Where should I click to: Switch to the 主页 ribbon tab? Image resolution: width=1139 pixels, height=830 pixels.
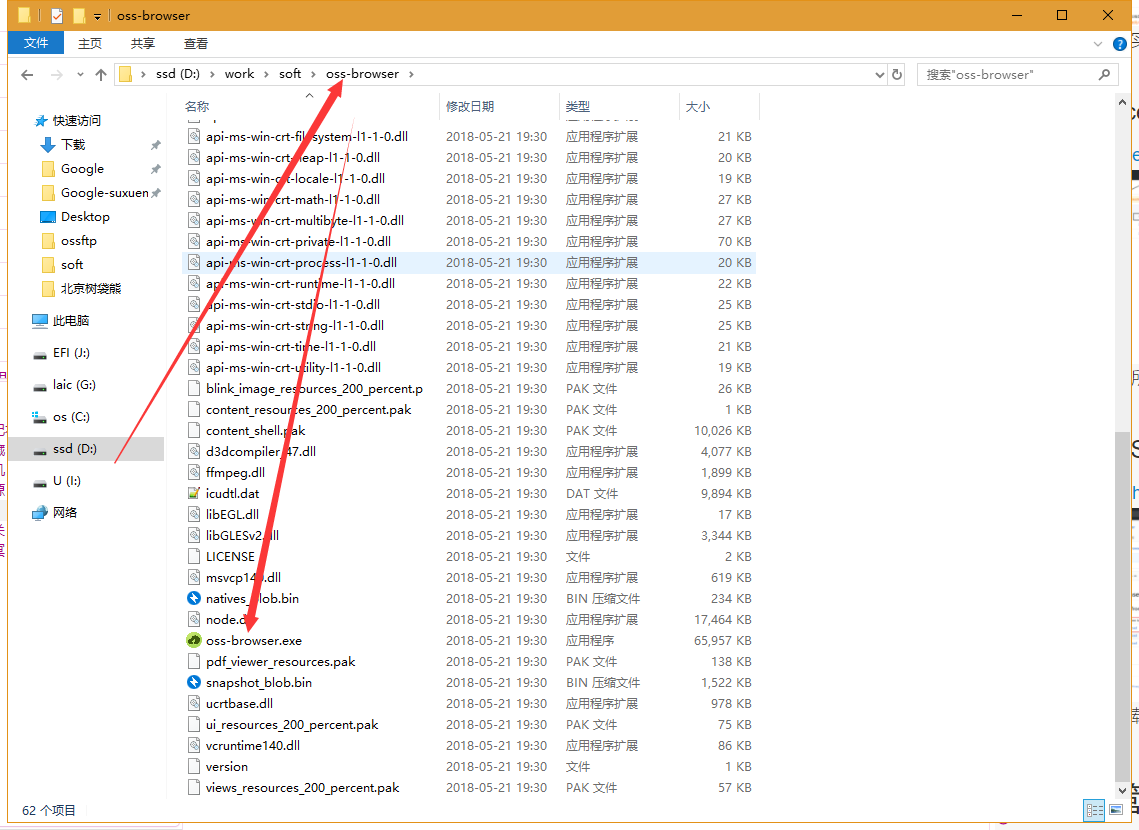tap(90, 44)
